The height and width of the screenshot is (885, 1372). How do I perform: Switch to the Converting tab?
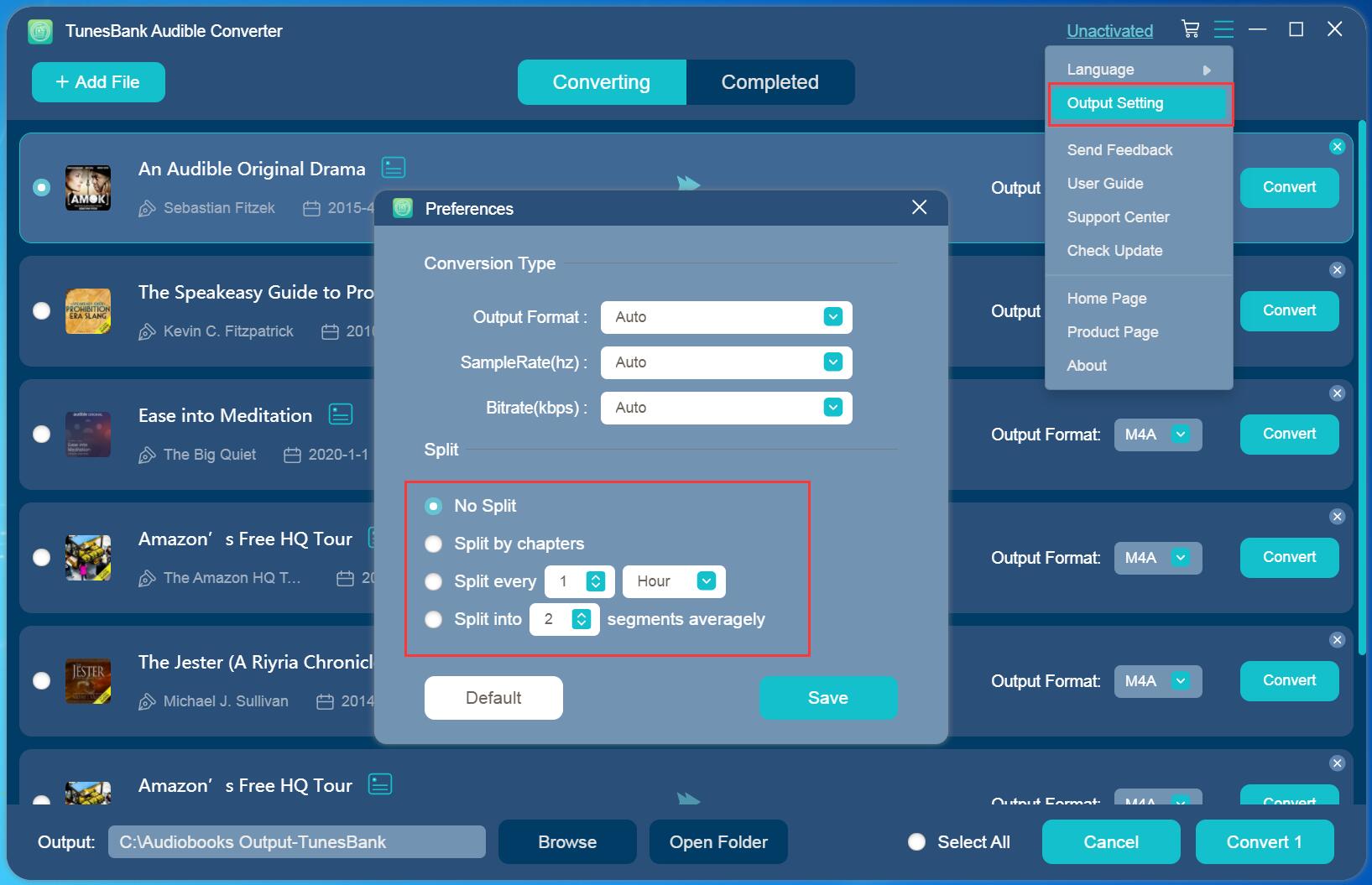(x=602, y=82)
